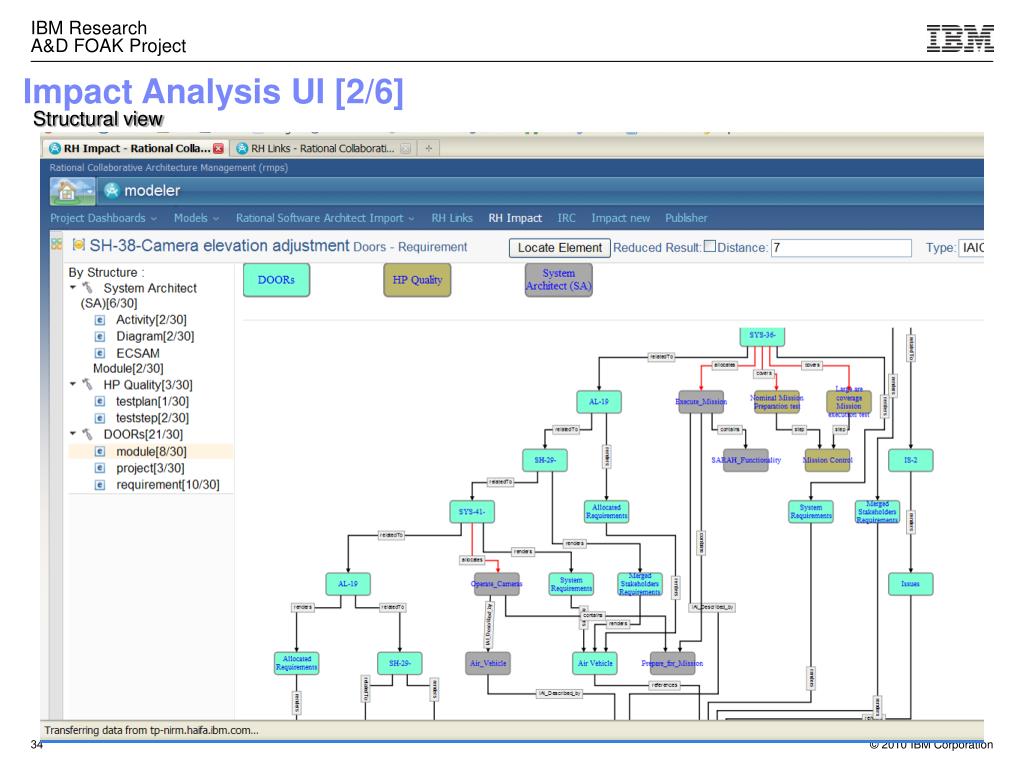Screen dimensions: 1024x768
Task: Select the SYS-36- graph node
Action: (x=762, y=336)
